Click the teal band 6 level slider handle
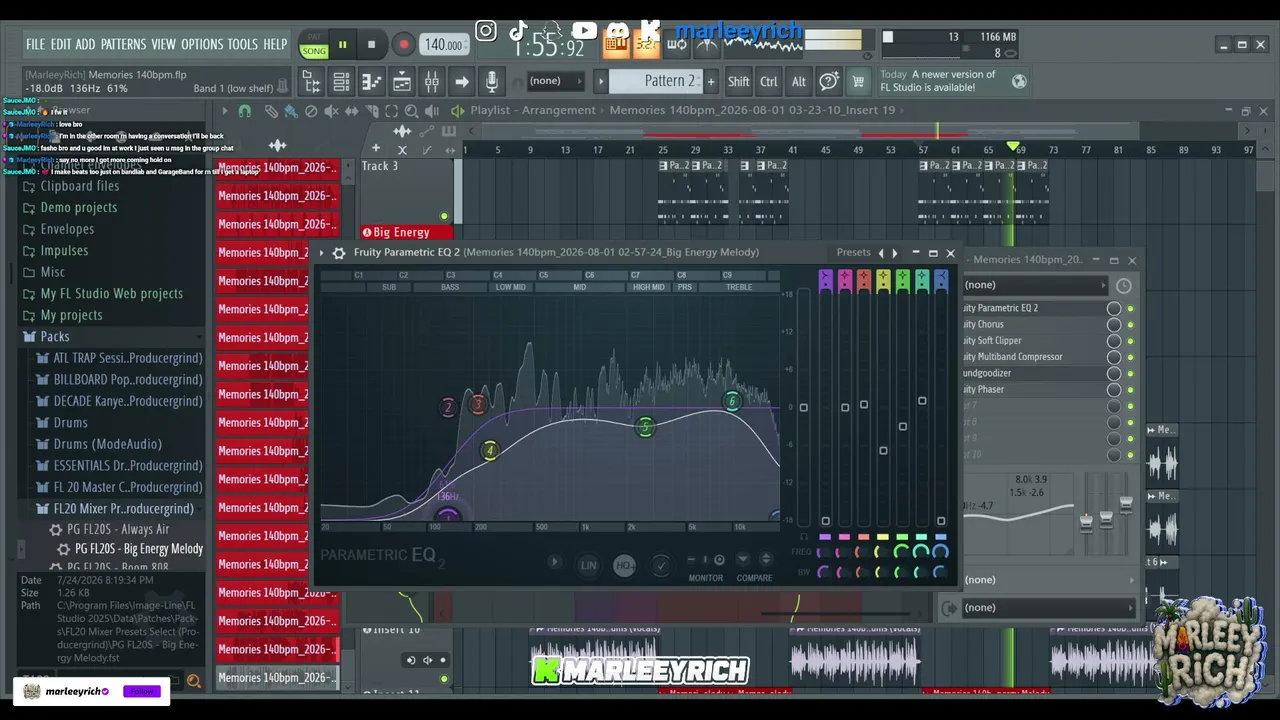Viewport: 1280px width, 720px height. 922,401
